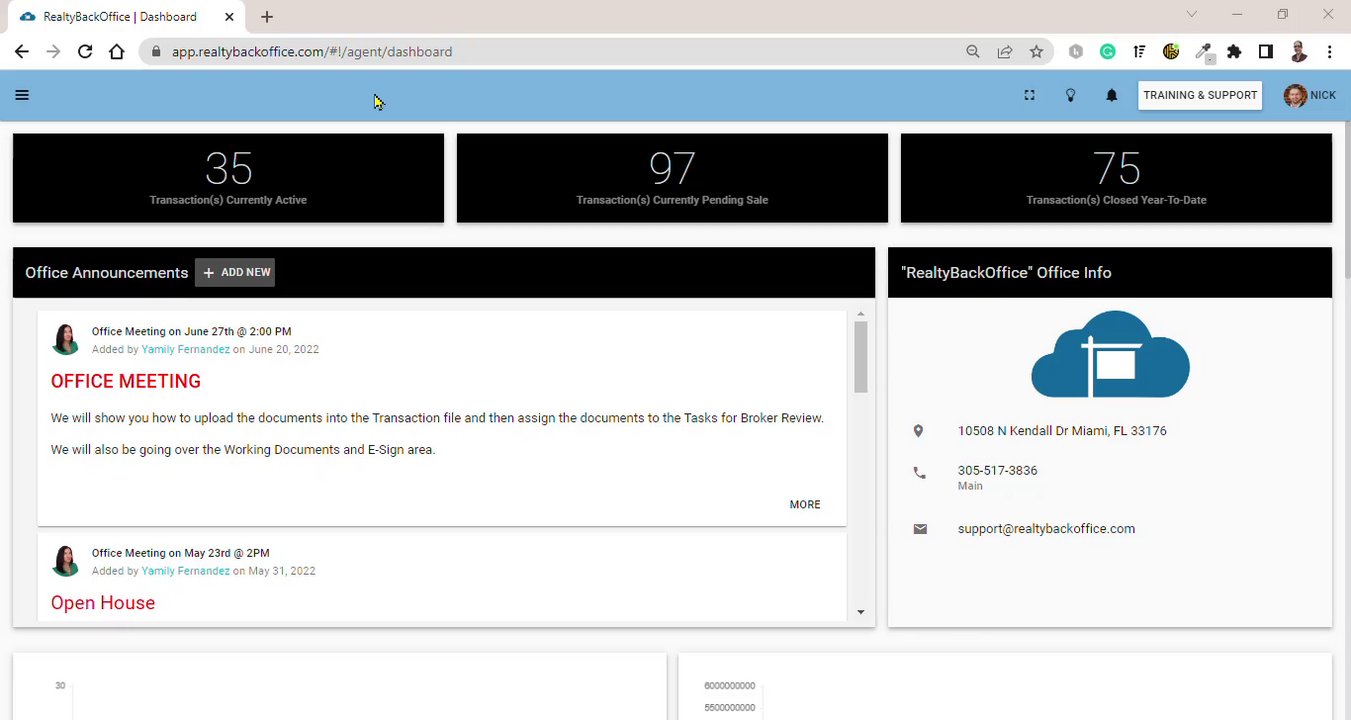Viewport: 1351px width, 720px height.
Task: Go back in browser history
Action: click(x=22, y=51)
